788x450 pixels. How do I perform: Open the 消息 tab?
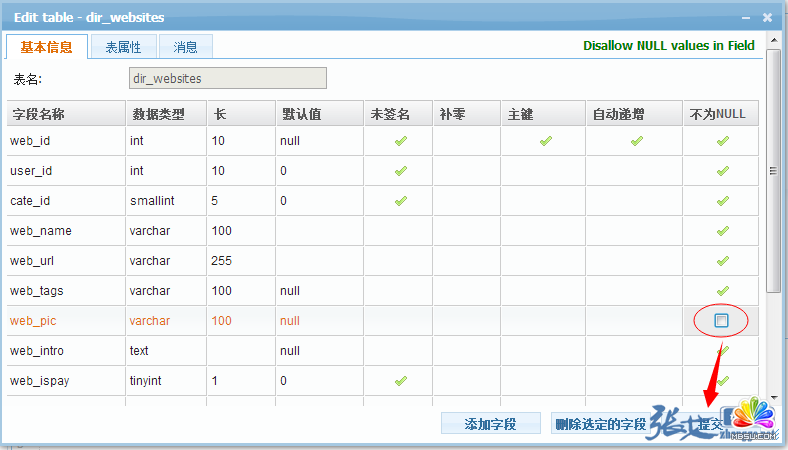point(185,47)
